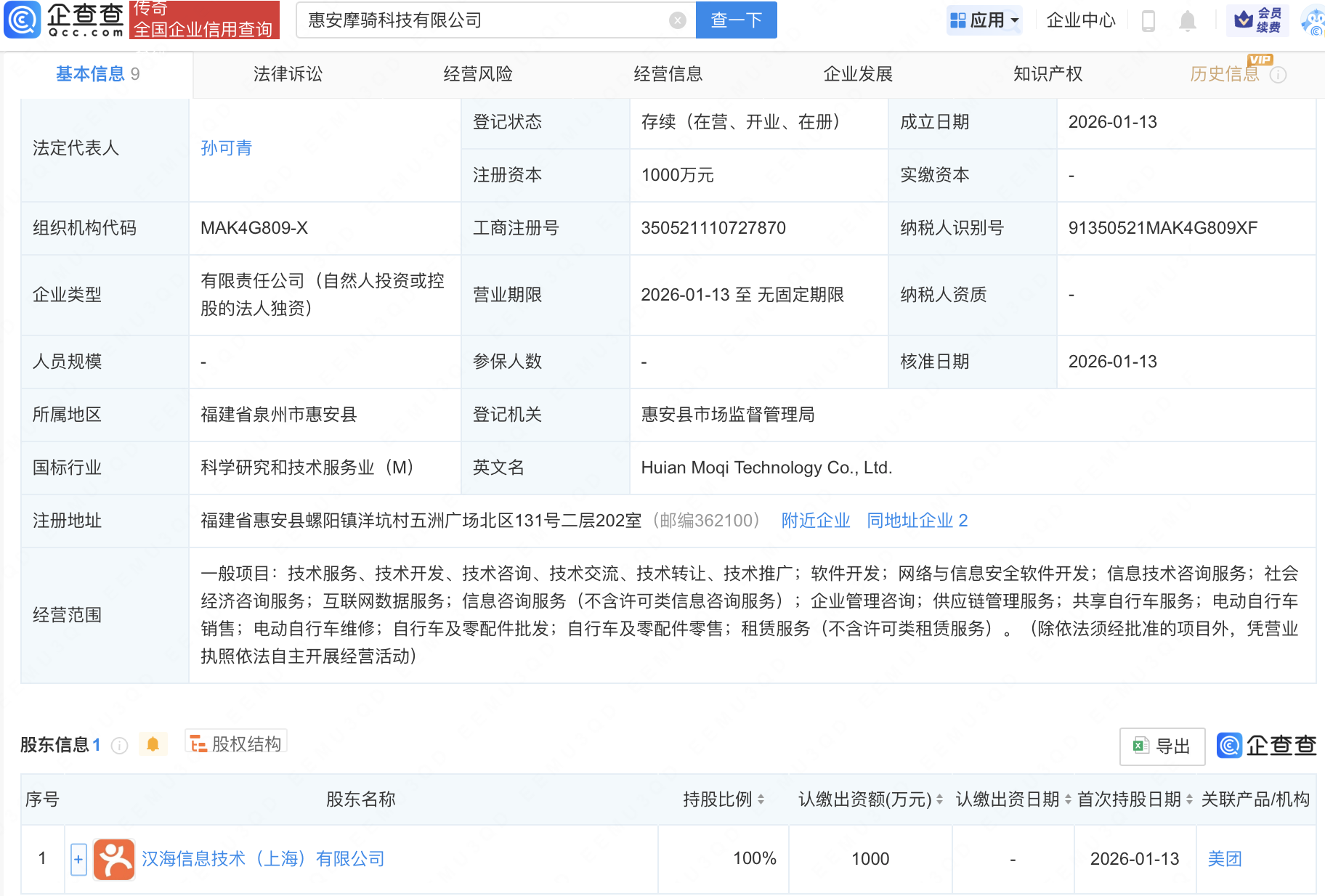Export shareholder data with 导出 button
This screenshot has height=896, width=1325.
(1162, 746)
